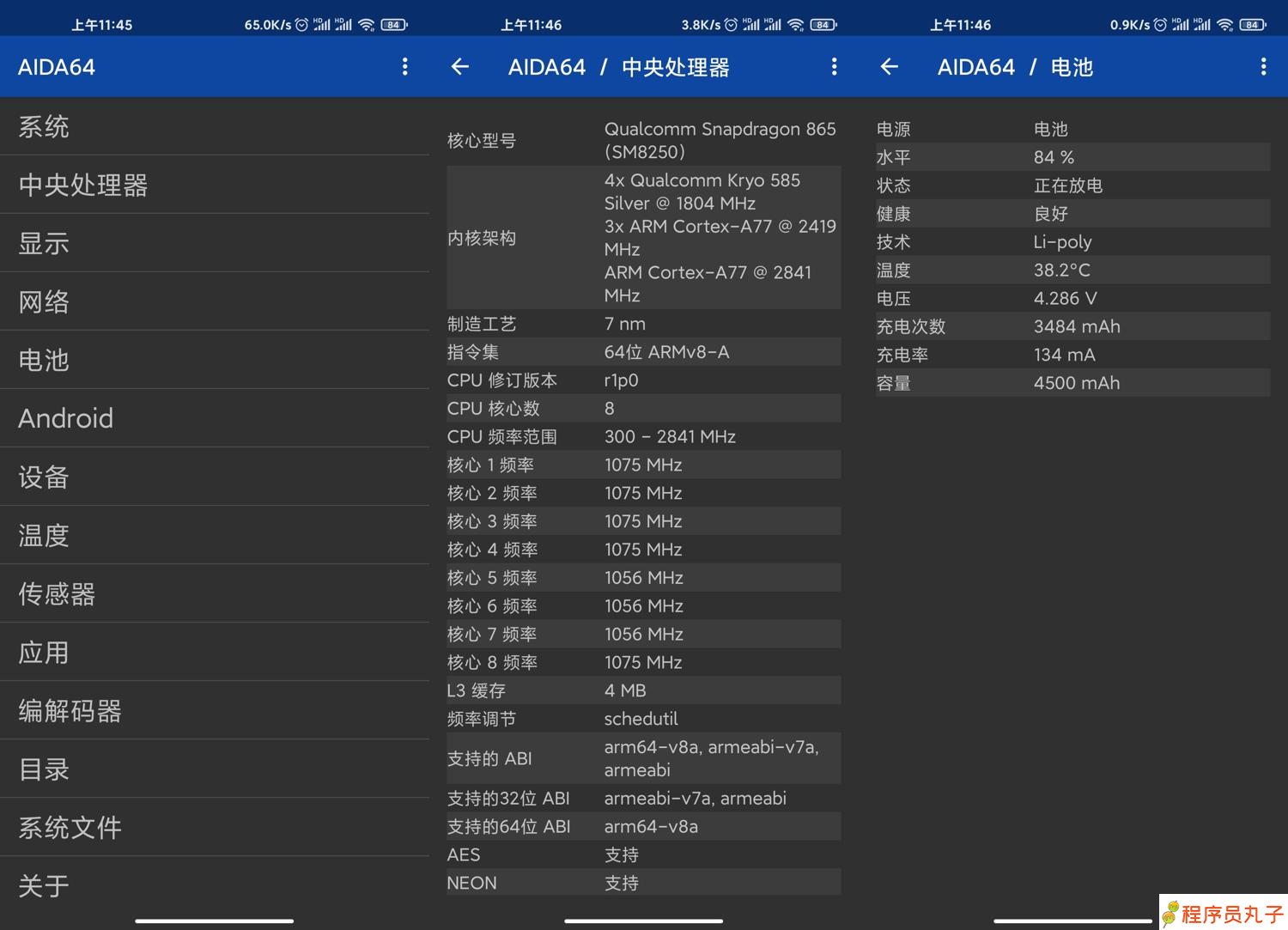Select 38.2°C battery temperature value

pos(1062,270)
